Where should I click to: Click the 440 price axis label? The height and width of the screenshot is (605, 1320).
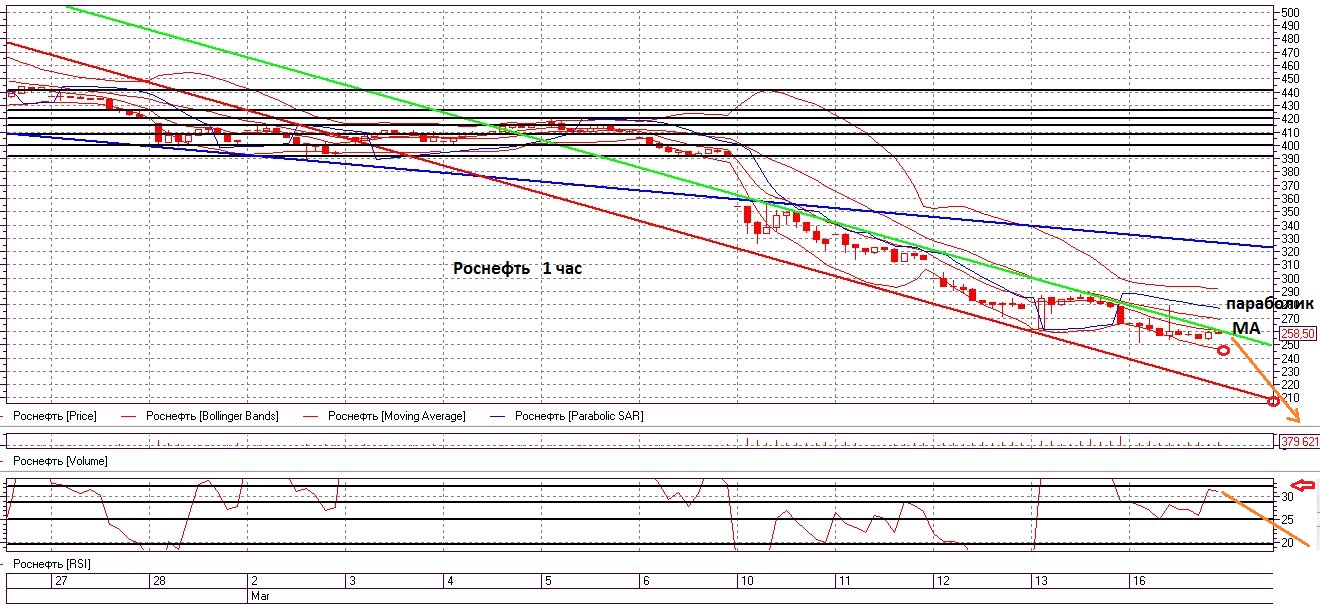click(x=1290, y=93)
